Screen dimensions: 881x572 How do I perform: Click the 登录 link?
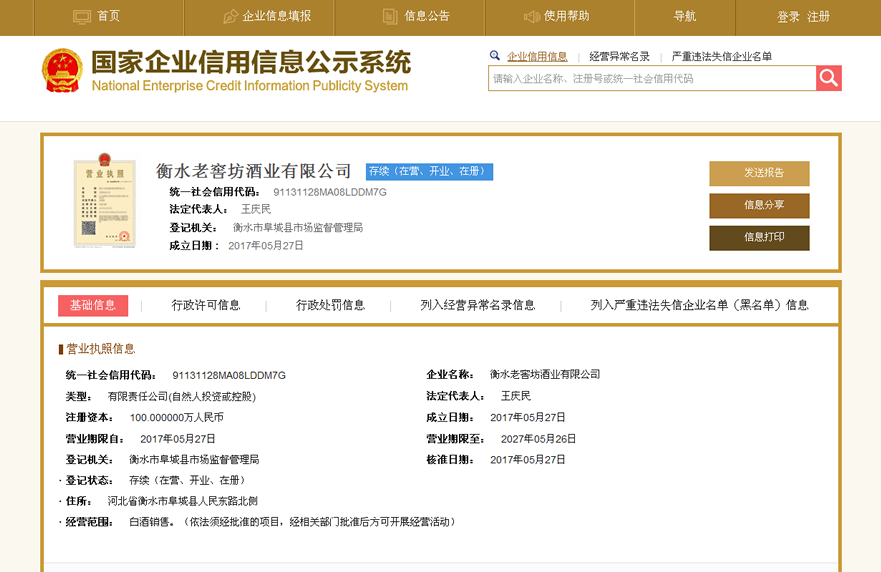[x=788, y=17]
